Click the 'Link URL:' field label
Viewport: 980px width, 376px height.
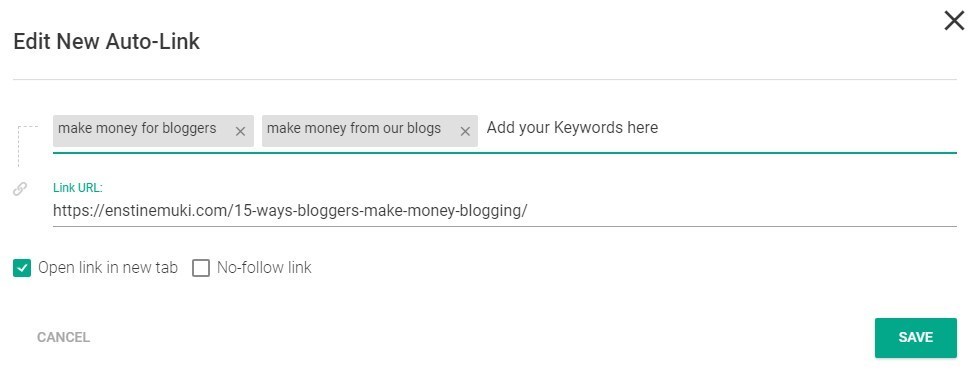pos(78,187)
